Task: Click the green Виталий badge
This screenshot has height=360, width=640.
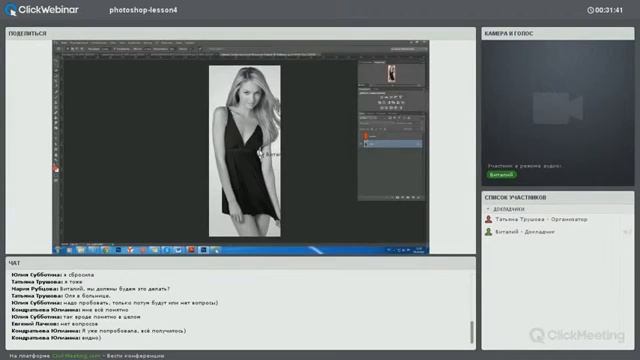Action: click(x=501, y=175)
